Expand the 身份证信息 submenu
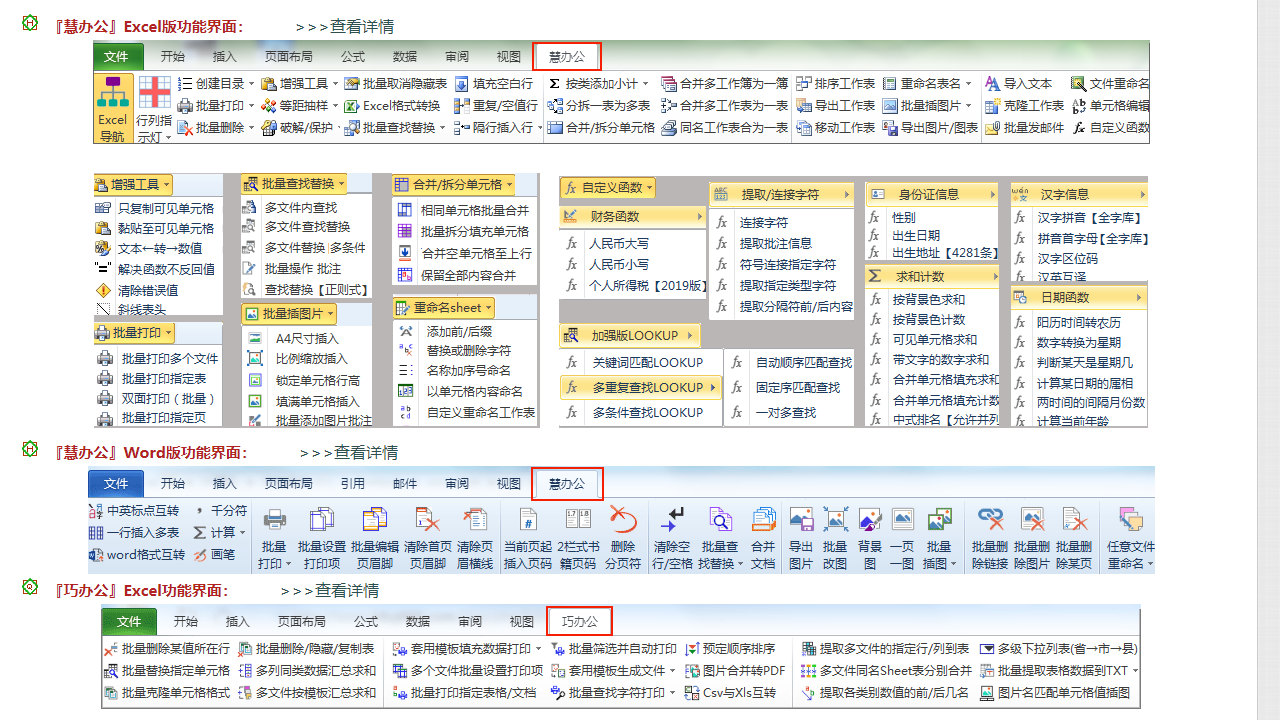The image size is (1280, 720). click(932, 194)
